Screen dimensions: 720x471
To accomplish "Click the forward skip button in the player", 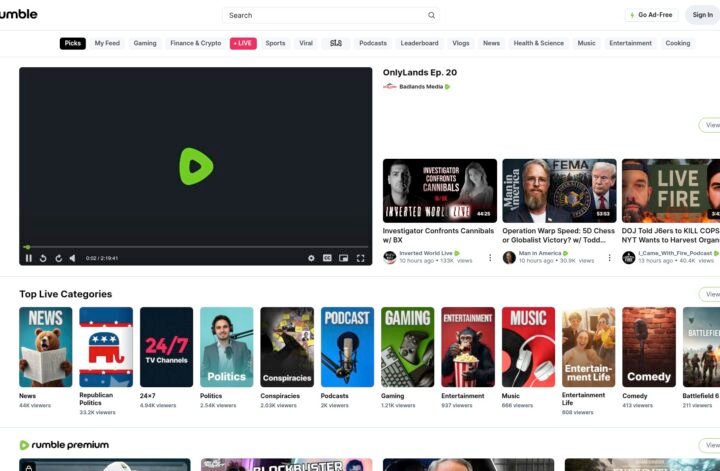I will (59, 258).
